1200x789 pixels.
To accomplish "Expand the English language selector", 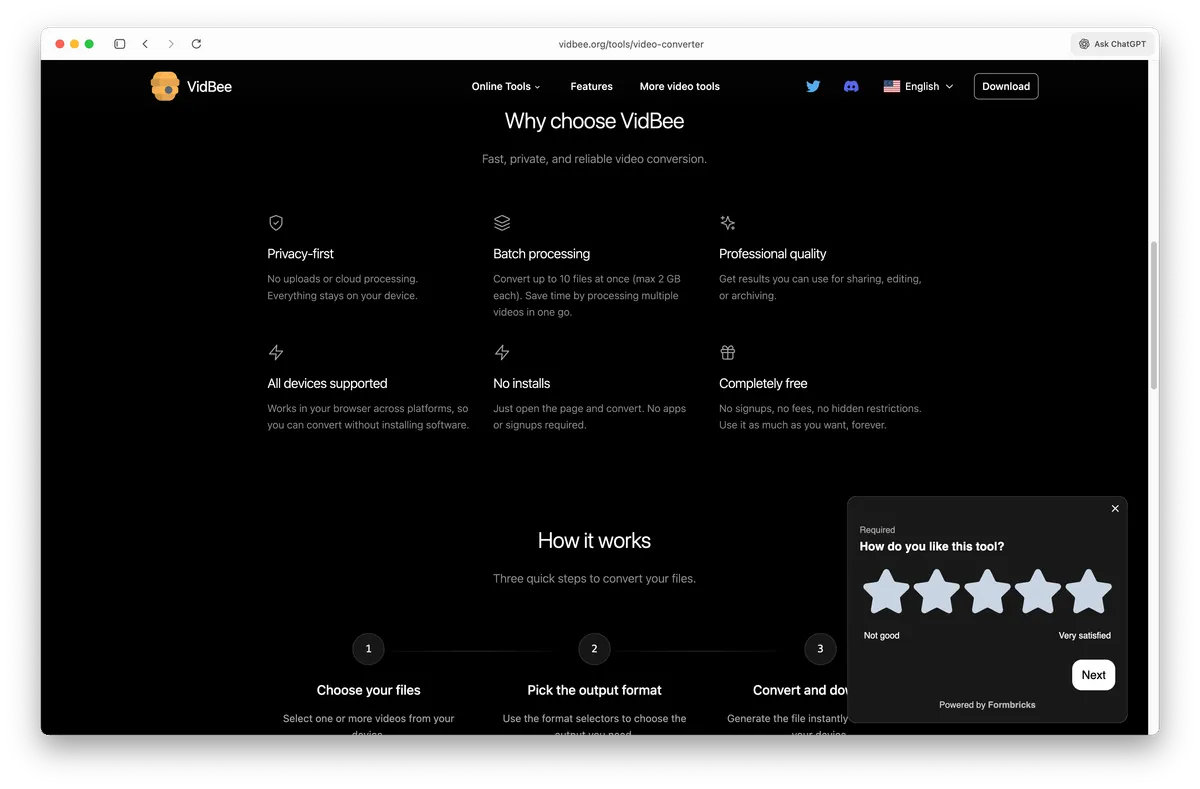I will click(918, 86).
